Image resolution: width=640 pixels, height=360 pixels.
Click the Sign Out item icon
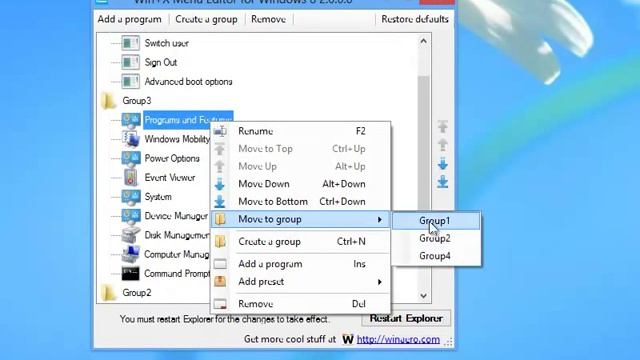coord(131,62)
